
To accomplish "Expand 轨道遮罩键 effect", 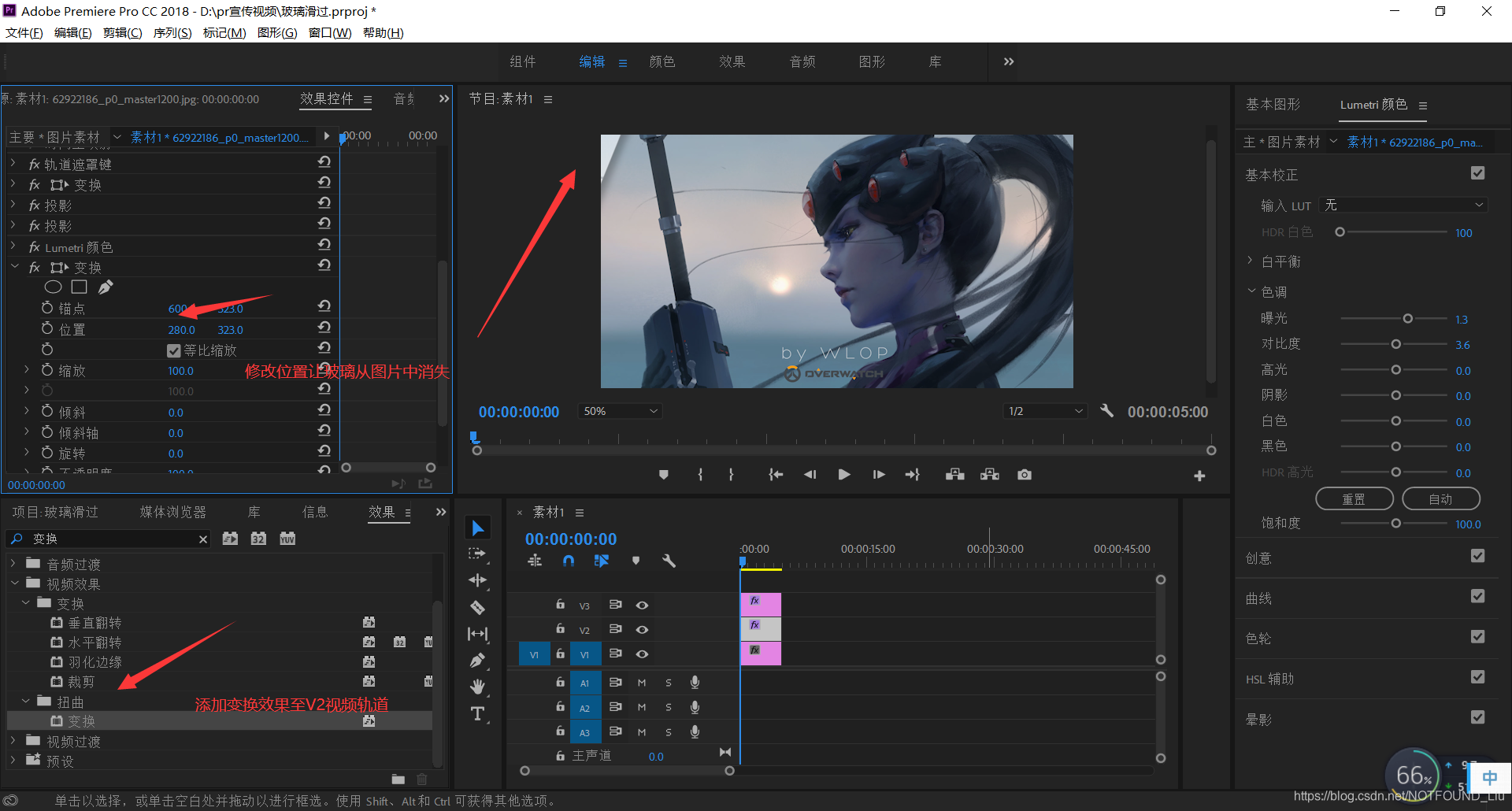I will tap(13, 164).
